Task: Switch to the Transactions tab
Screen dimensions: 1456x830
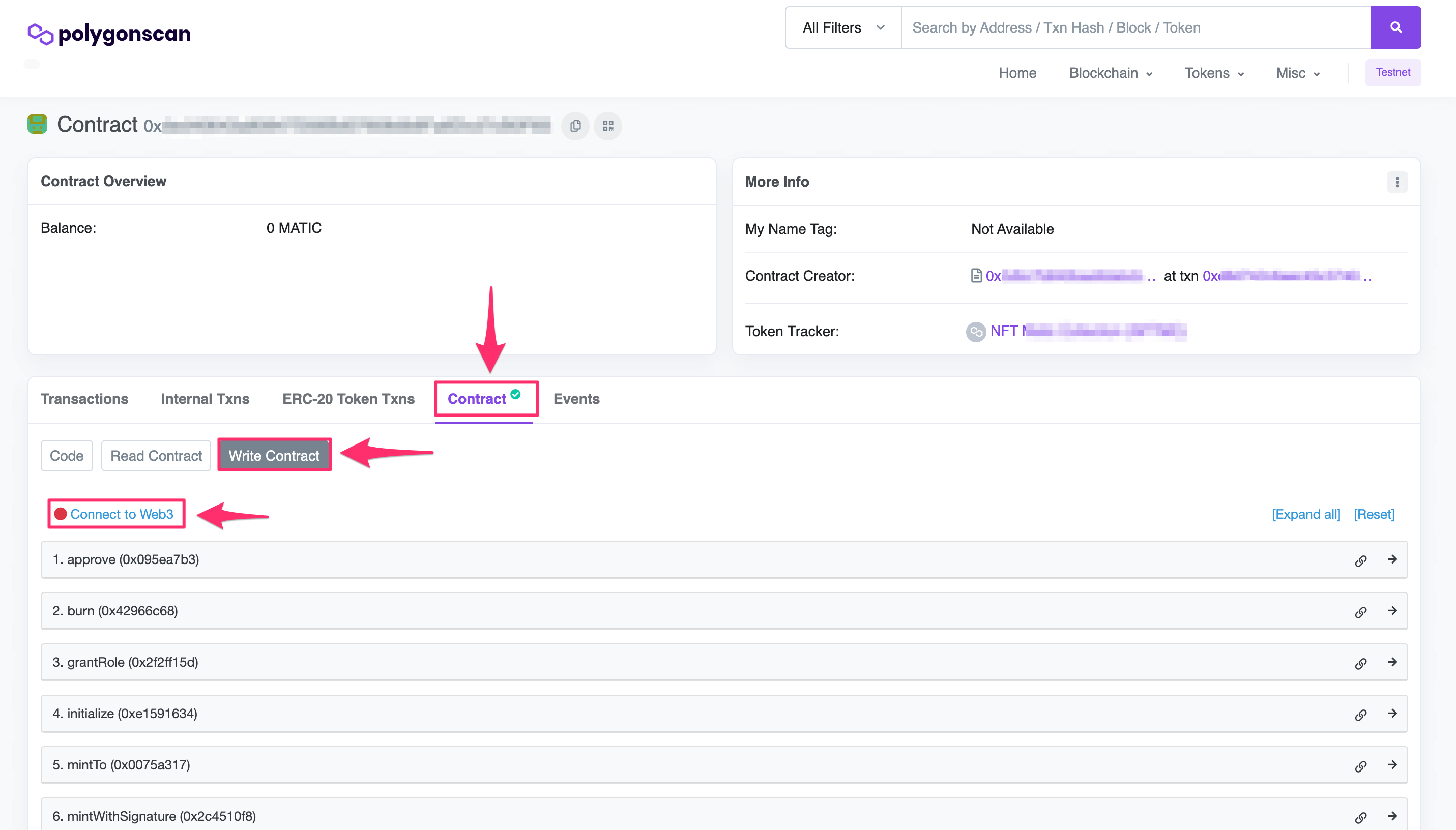Action: 84,398
